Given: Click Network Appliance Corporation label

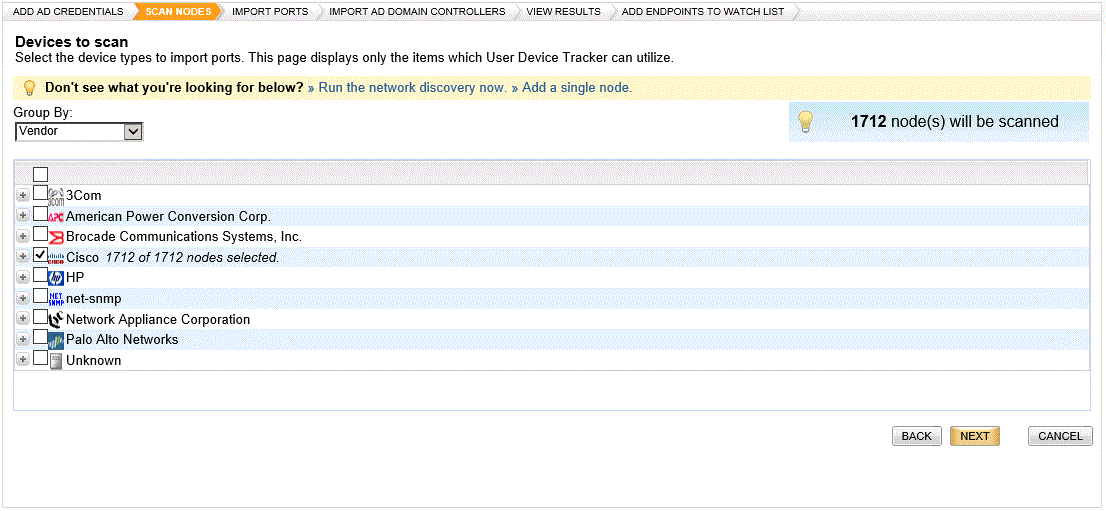Looking at the screenshot, I should 158,320.
